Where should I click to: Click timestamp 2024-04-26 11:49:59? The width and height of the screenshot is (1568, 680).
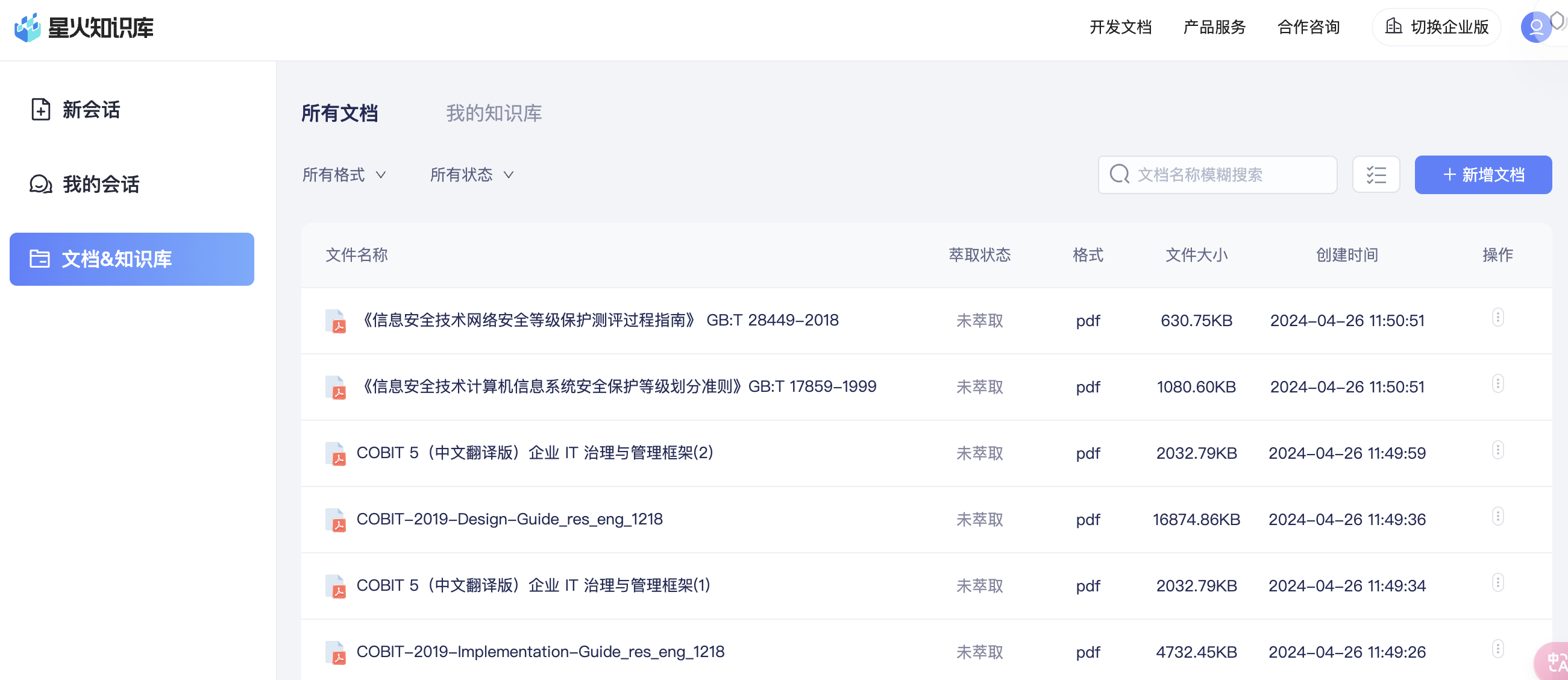[1347, 453]
